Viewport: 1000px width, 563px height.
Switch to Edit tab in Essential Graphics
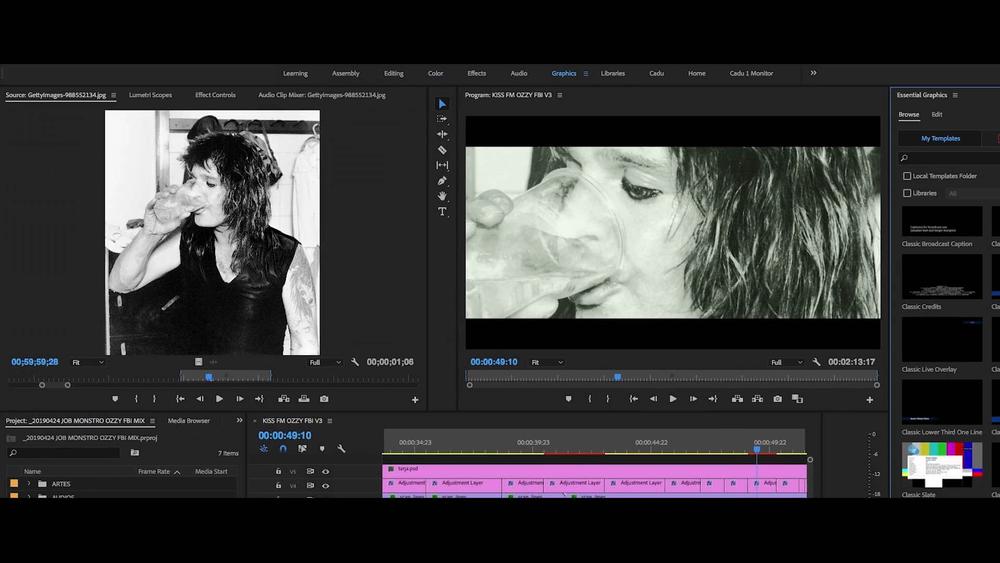click(937, 115)
